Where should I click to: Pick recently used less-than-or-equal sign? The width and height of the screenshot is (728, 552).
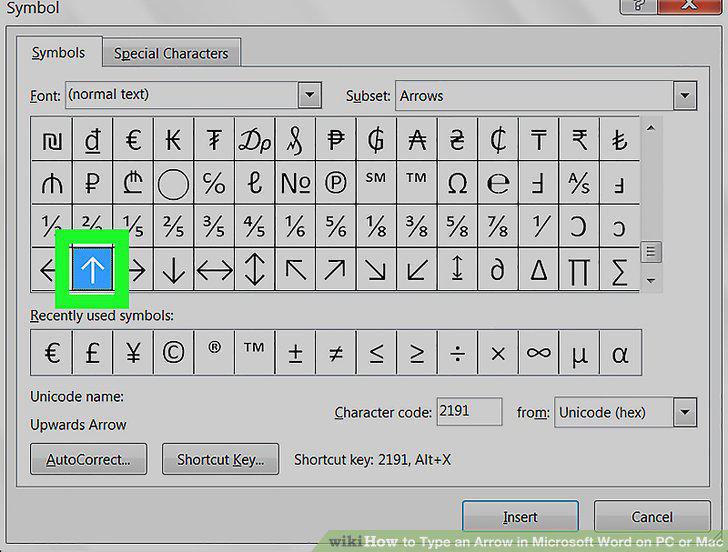coord(376,353)
